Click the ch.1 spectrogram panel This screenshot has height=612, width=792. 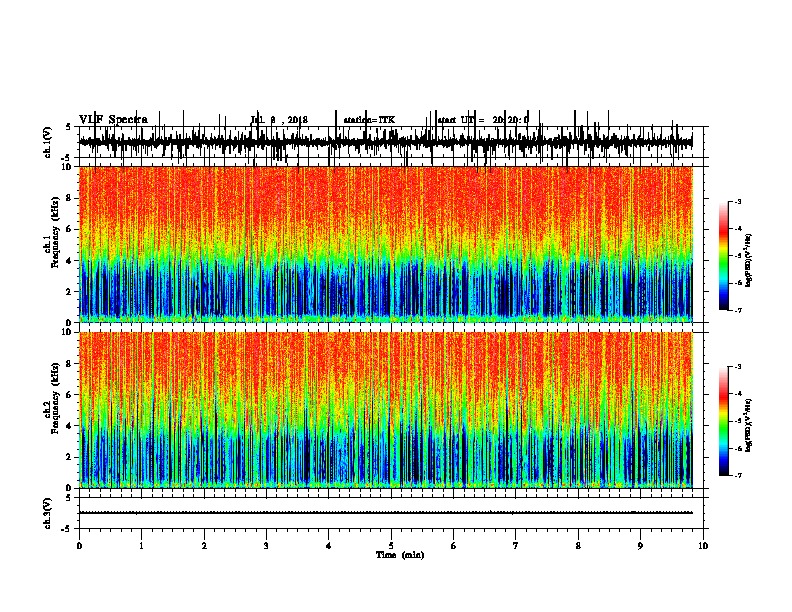click(385, 244)
